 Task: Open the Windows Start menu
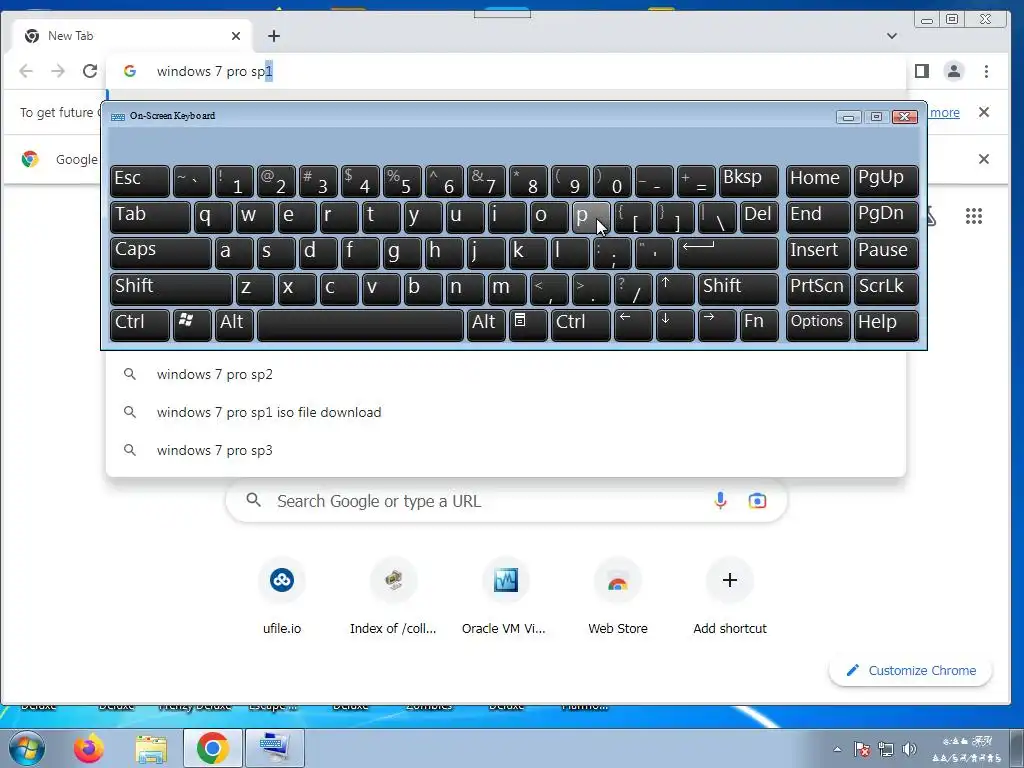27,748
